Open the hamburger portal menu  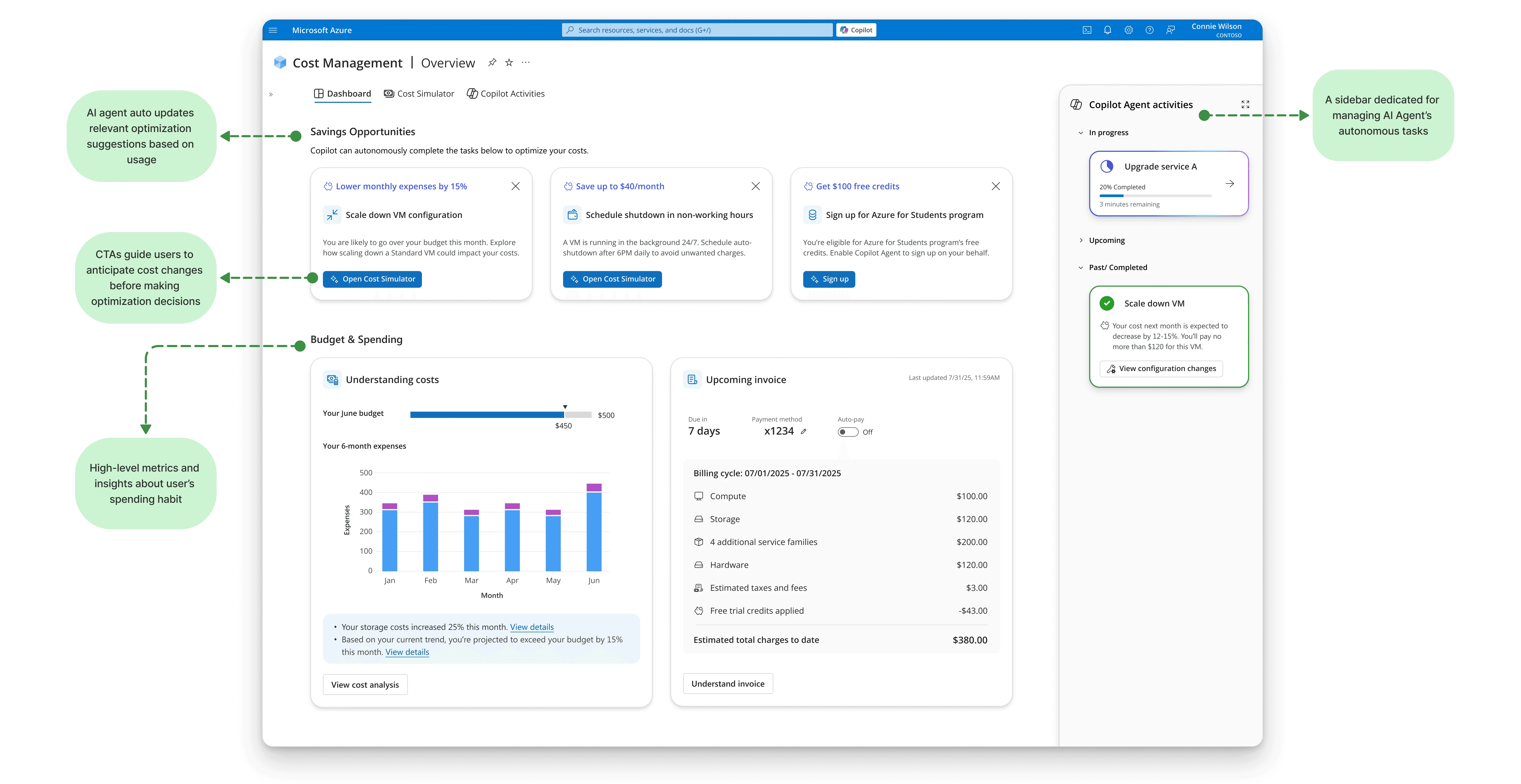(x=273, y=30)
